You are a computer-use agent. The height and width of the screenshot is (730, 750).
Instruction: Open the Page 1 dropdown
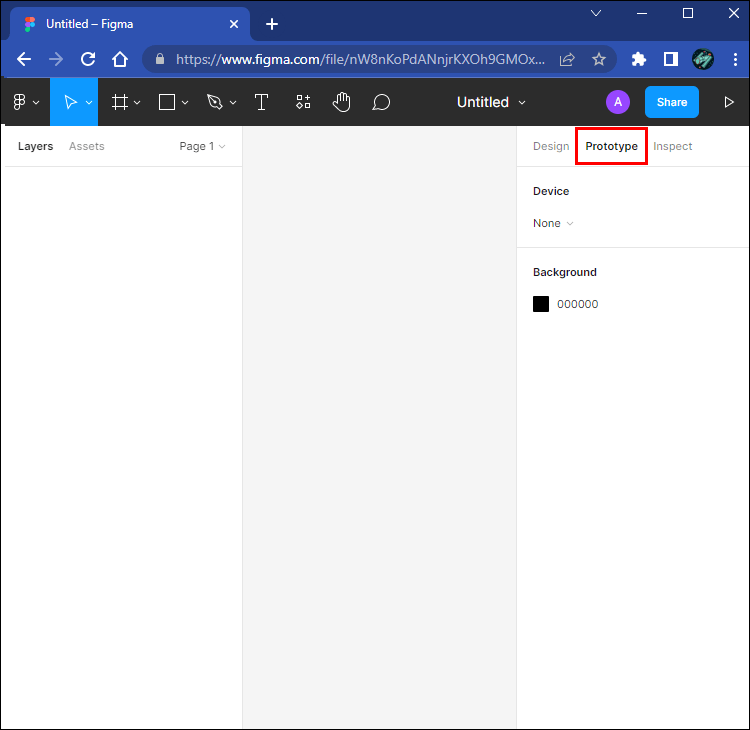202,146
